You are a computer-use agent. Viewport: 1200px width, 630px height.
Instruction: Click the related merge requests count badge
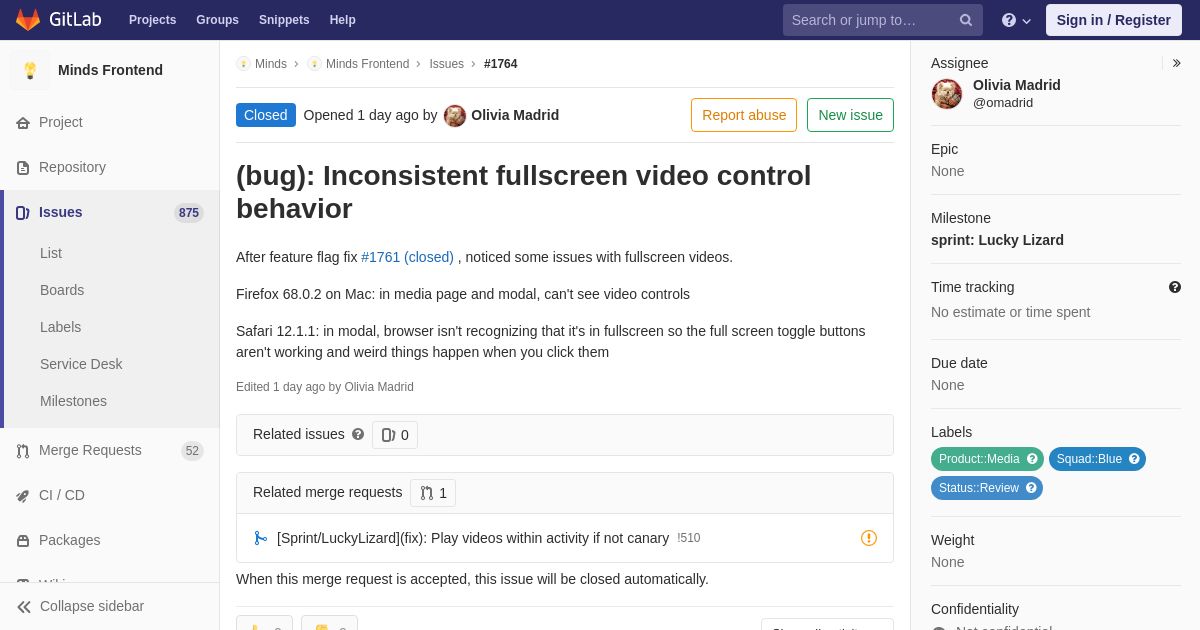433,493
